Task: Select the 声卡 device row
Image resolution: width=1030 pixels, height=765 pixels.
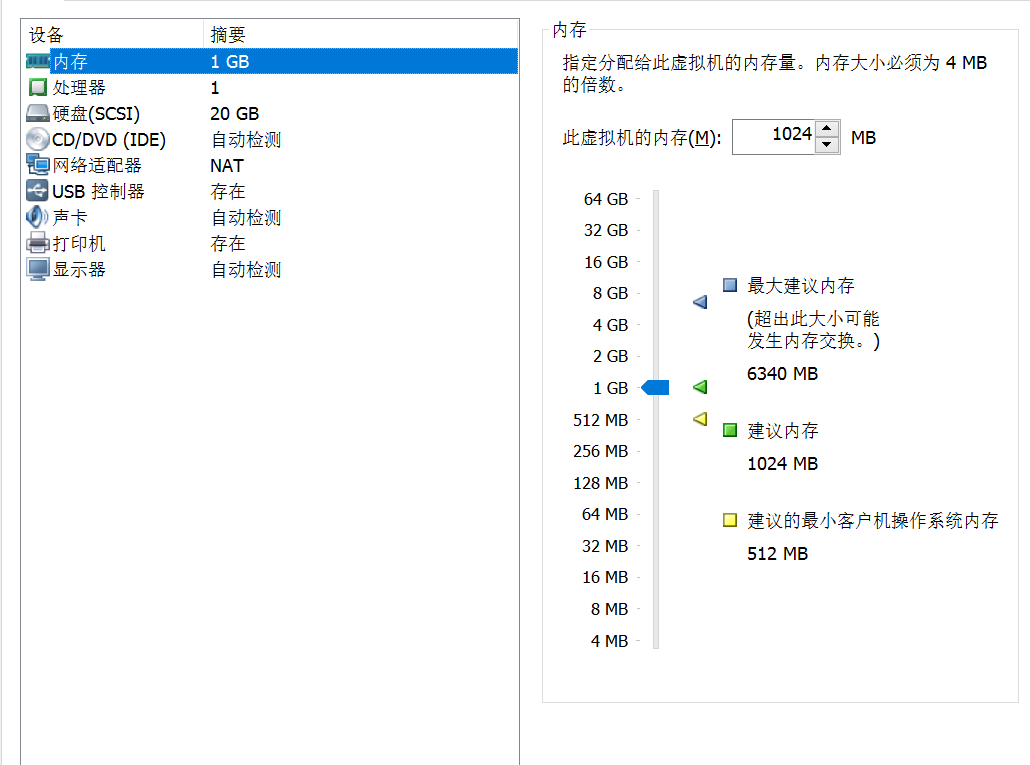Action: (270, 217)
